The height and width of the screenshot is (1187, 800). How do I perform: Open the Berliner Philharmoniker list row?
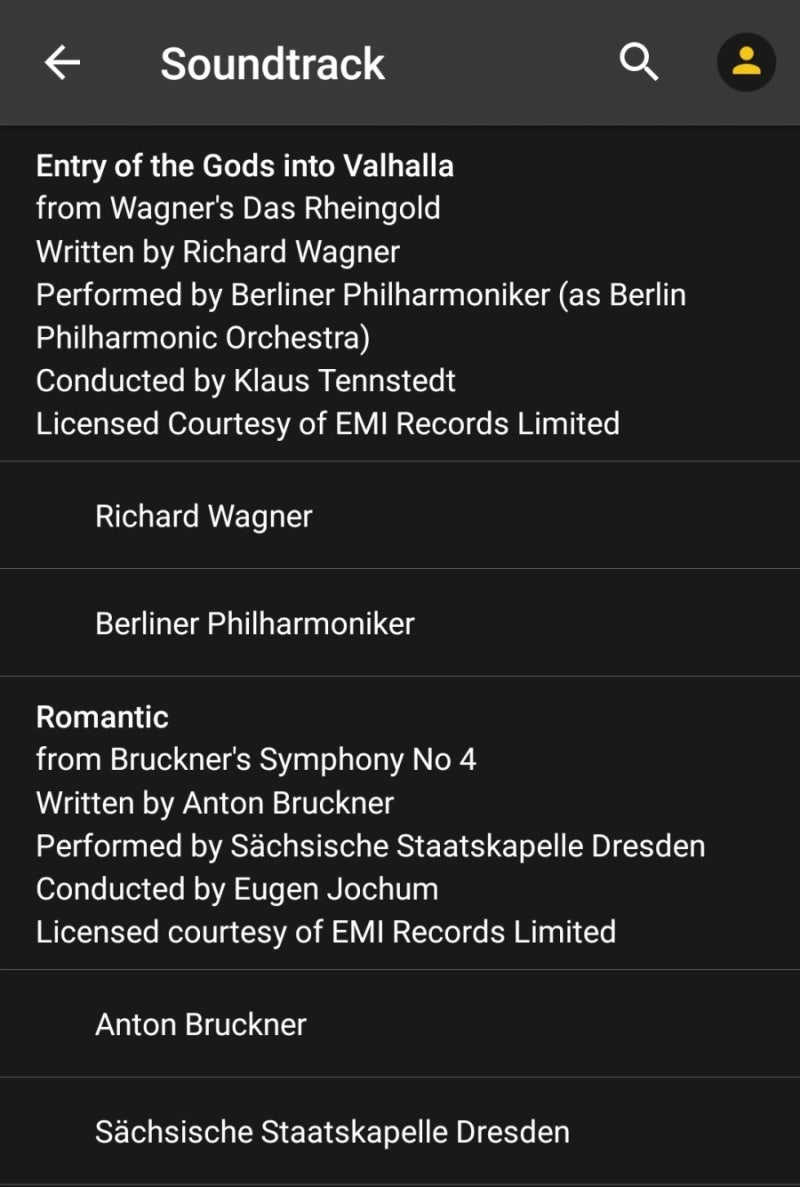(254, 624)
